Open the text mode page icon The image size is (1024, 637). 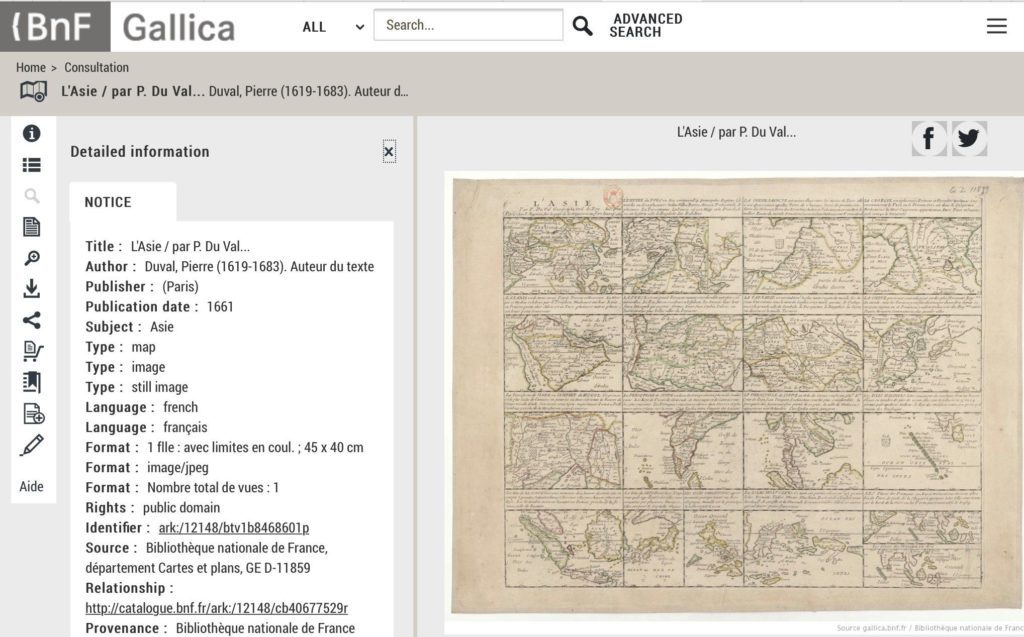[31, 227]
